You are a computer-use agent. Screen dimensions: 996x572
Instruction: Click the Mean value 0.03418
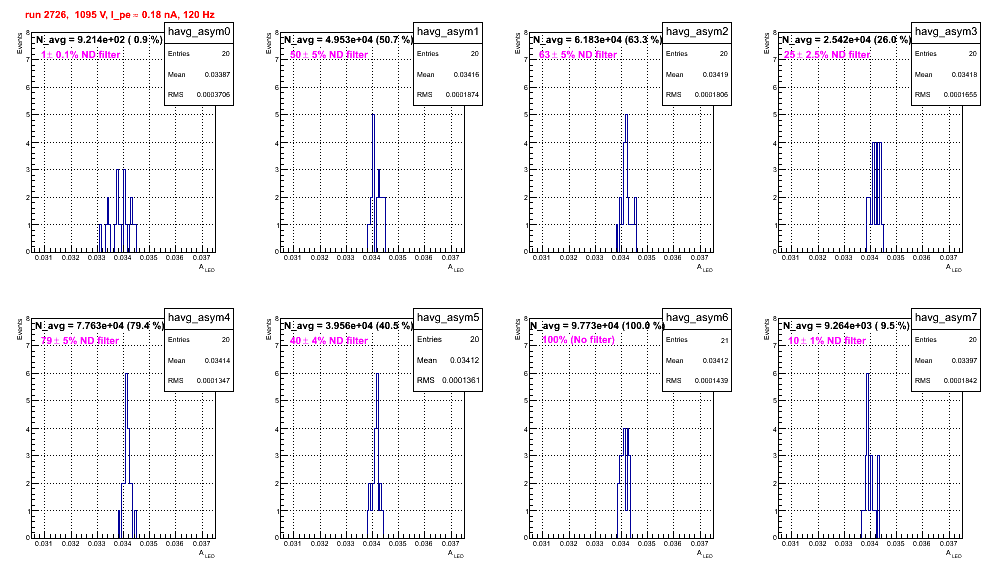964,74
